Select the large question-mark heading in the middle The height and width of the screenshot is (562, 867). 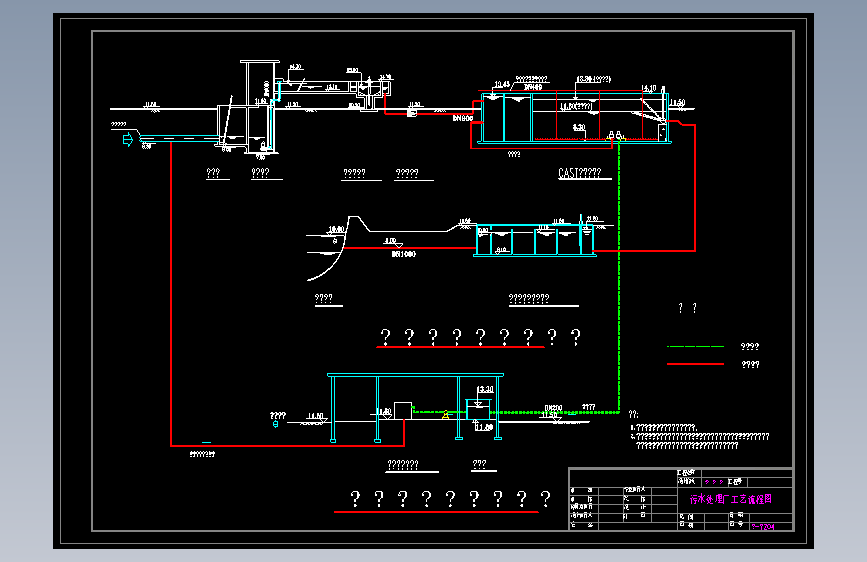point(480,336)
